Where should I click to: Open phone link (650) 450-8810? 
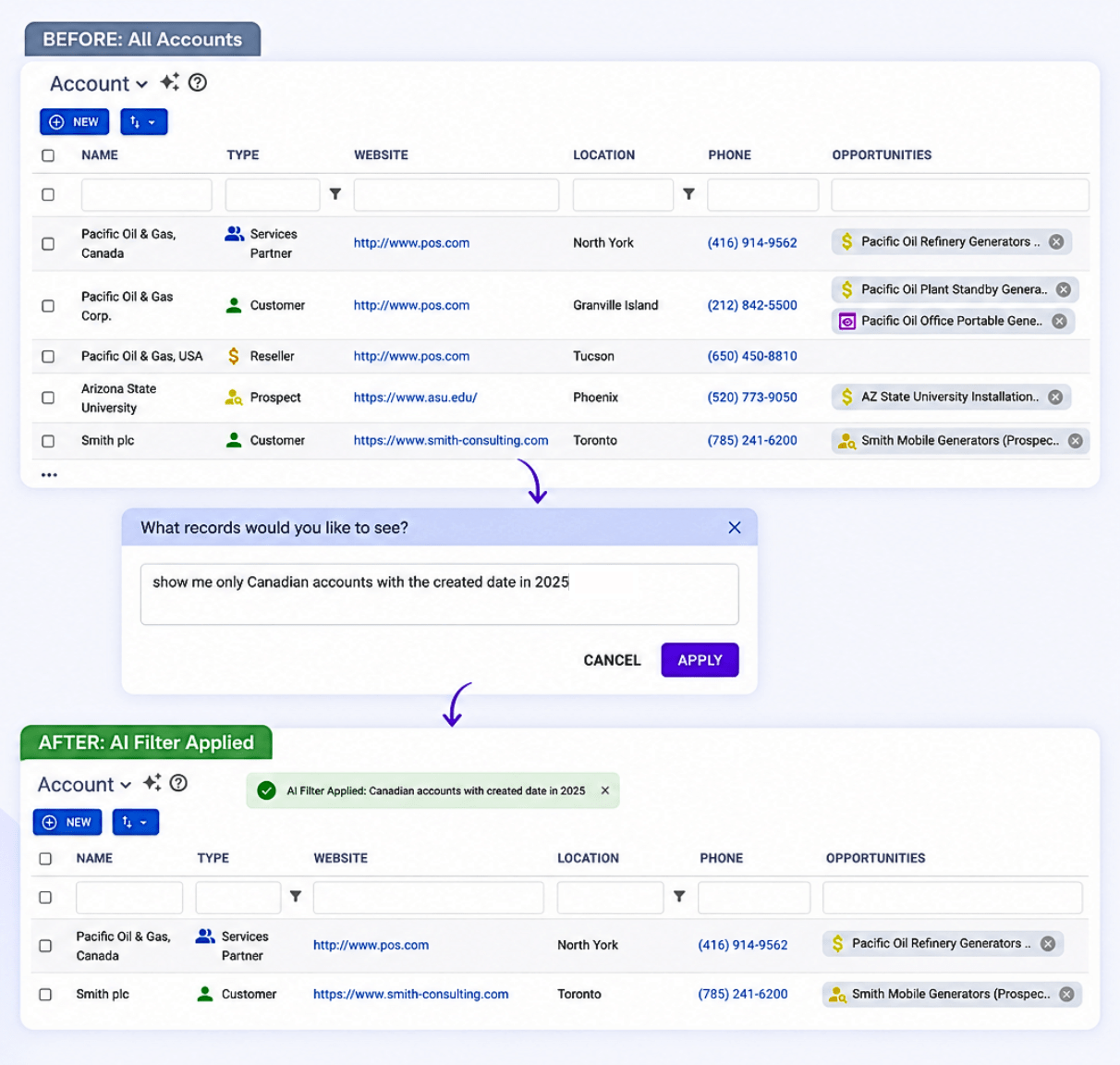pos(752,356)
